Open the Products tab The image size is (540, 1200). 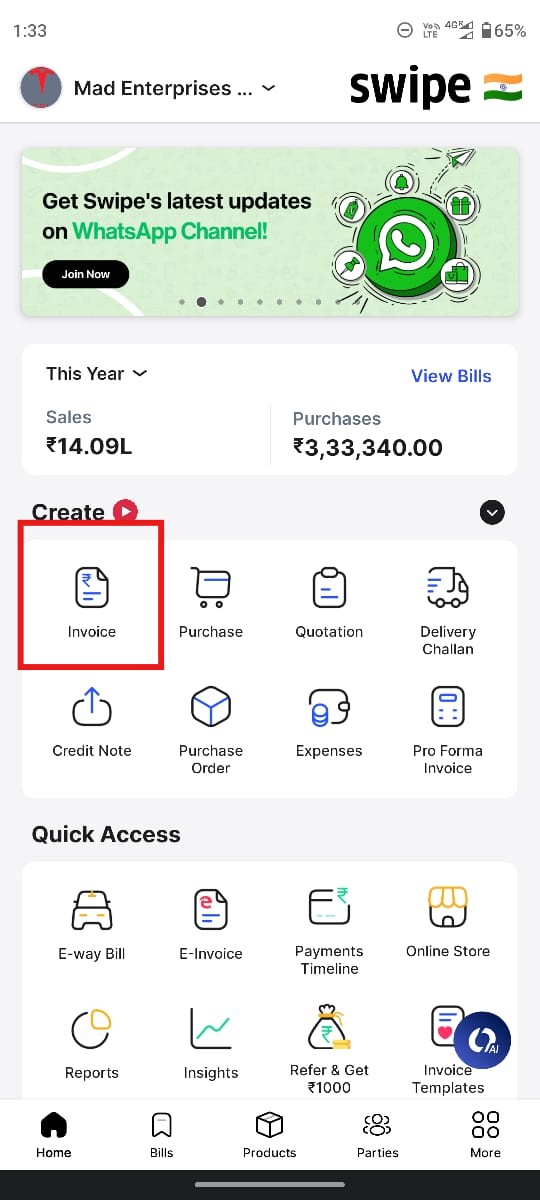pos(269,1134)
